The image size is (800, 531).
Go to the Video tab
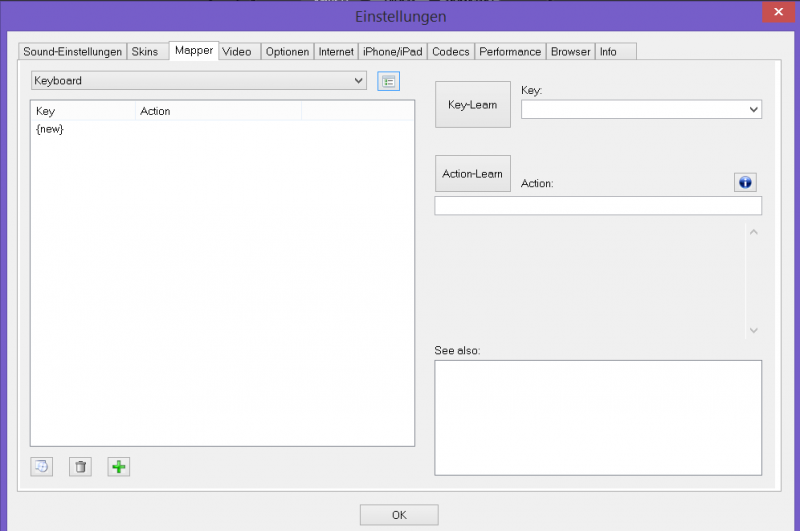click(x=237, y=52)
